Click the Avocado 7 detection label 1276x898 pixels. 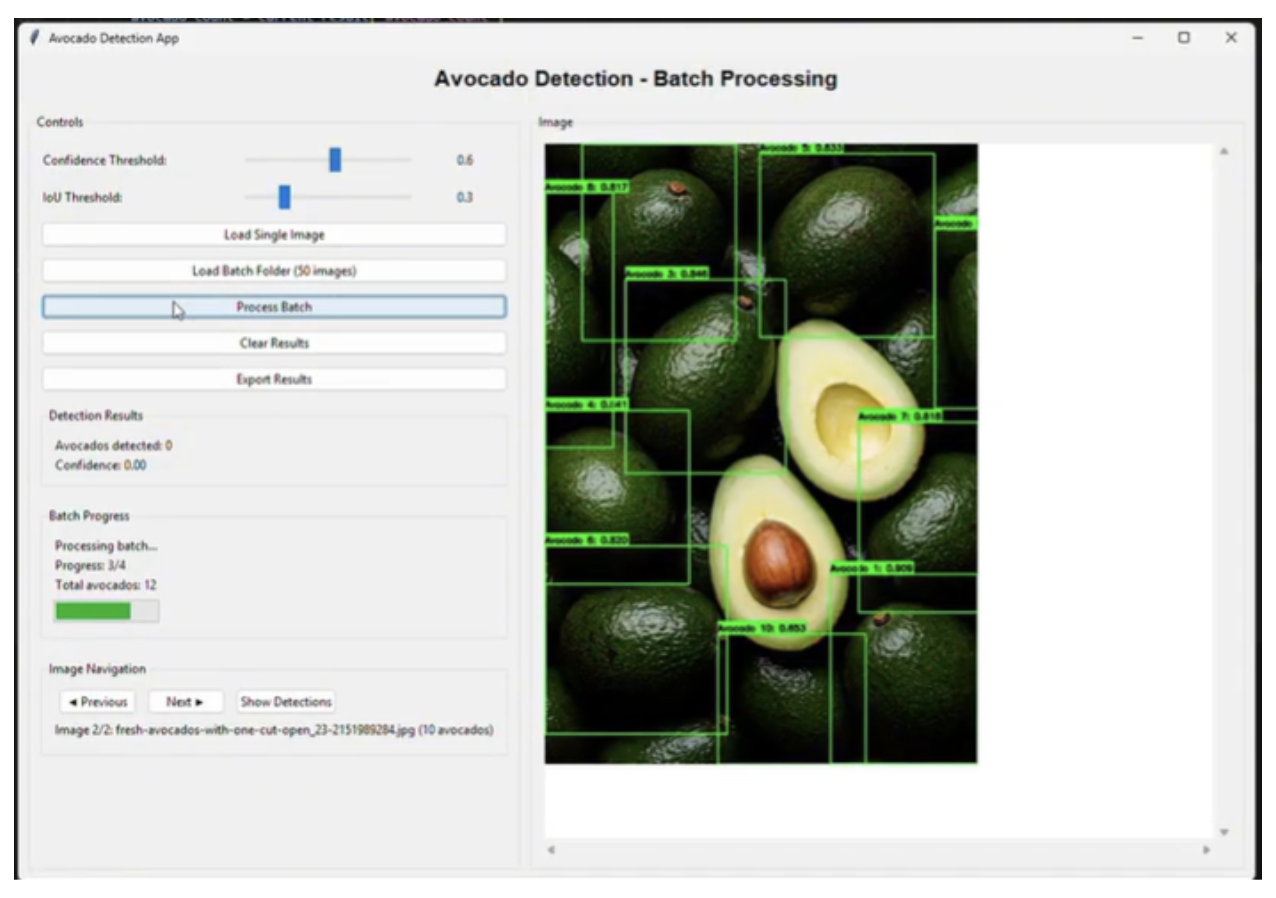[899, 416]
